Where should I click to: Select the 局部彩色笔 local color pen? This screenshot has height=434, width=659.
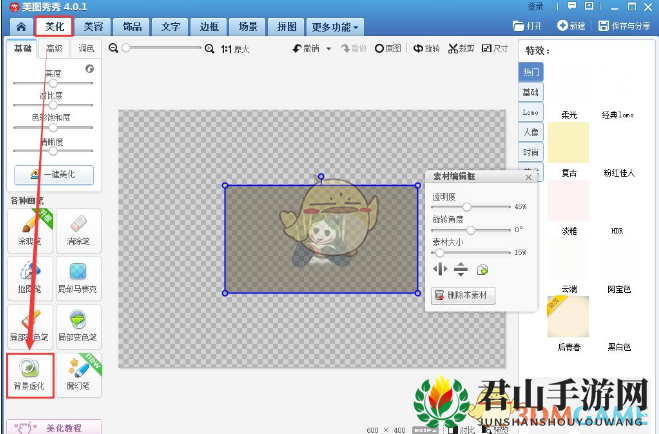click(x=30, y=327)
